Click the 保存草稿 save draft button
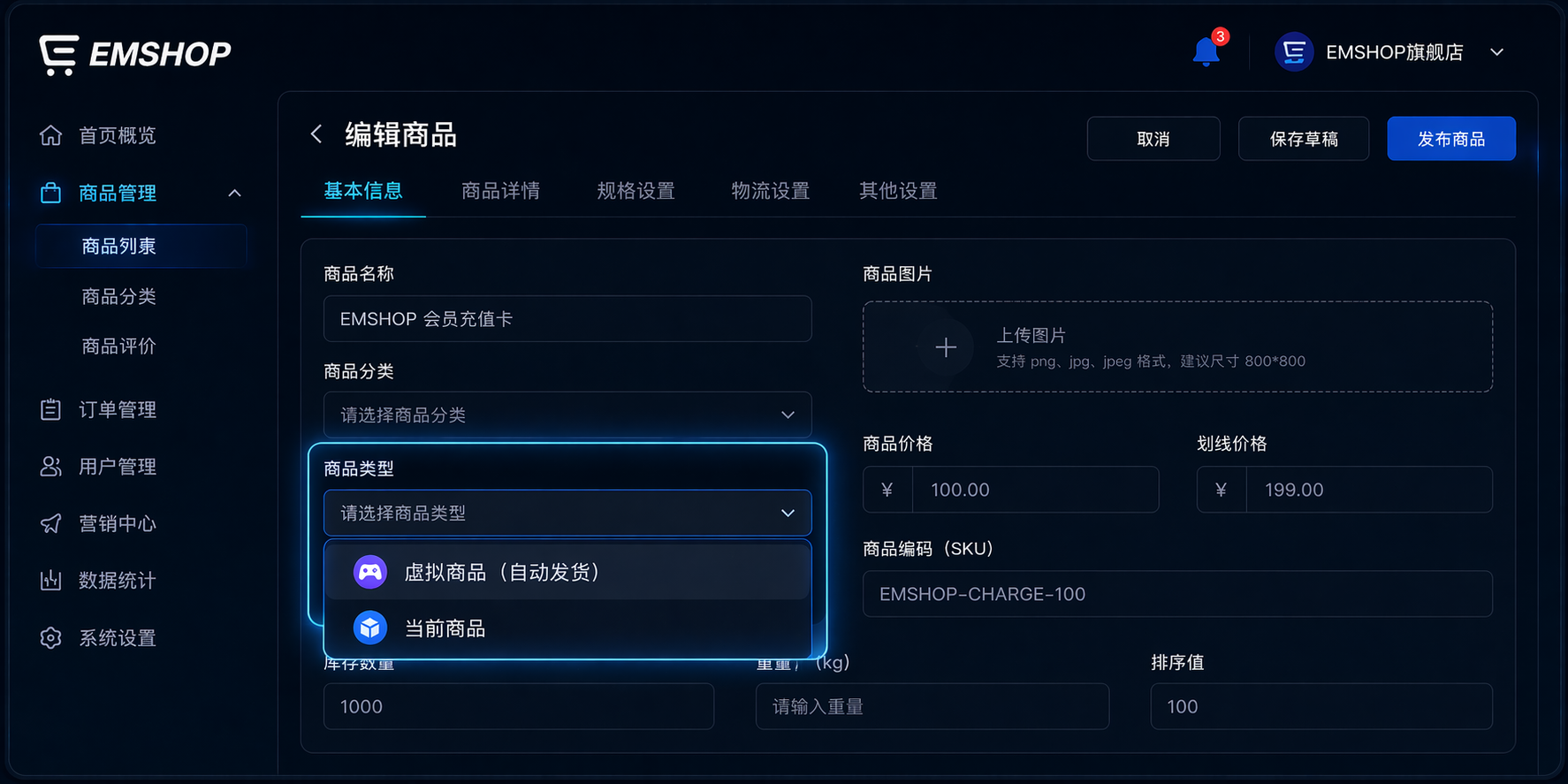This screenshot has width=1568, height=784. 1303,139
